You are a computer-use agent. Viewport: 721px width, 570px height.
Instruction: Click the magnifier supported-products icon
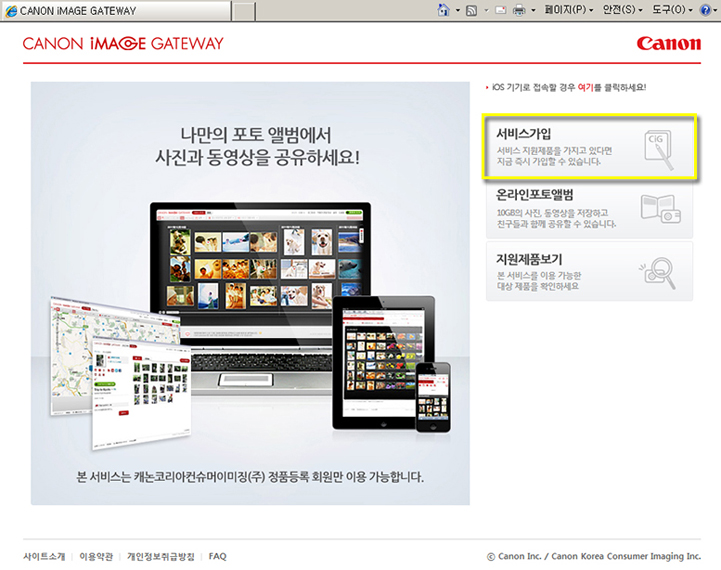point(658,274)
